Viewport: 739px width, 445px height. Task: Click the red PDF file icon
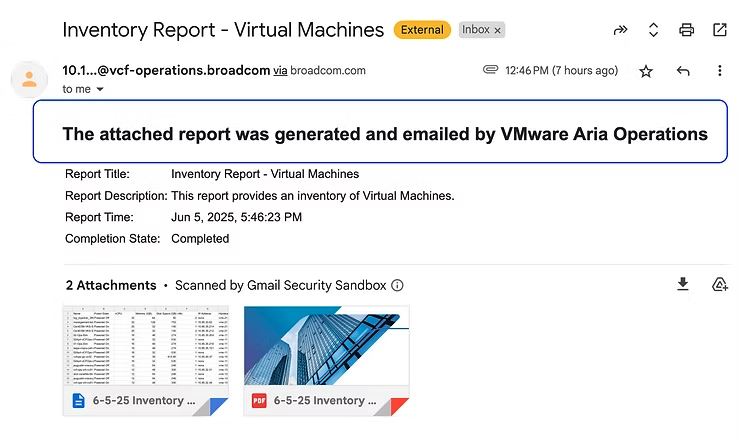pyautogui.click(x=259, y=401)
